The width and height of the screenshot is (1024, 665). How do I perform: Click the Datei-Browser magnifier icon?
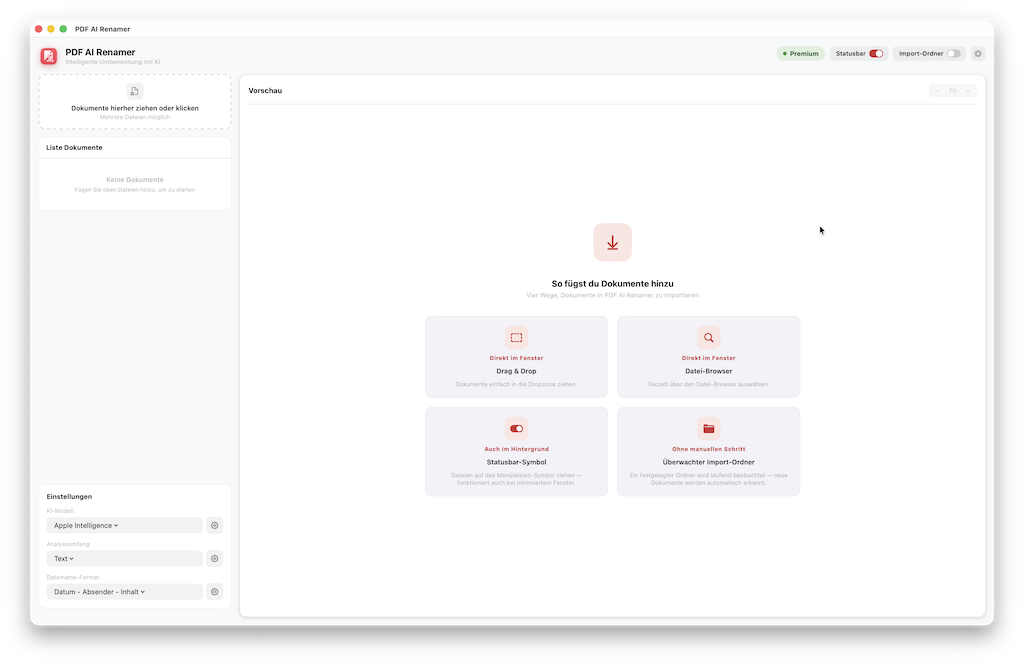click(x=709, y=338)
